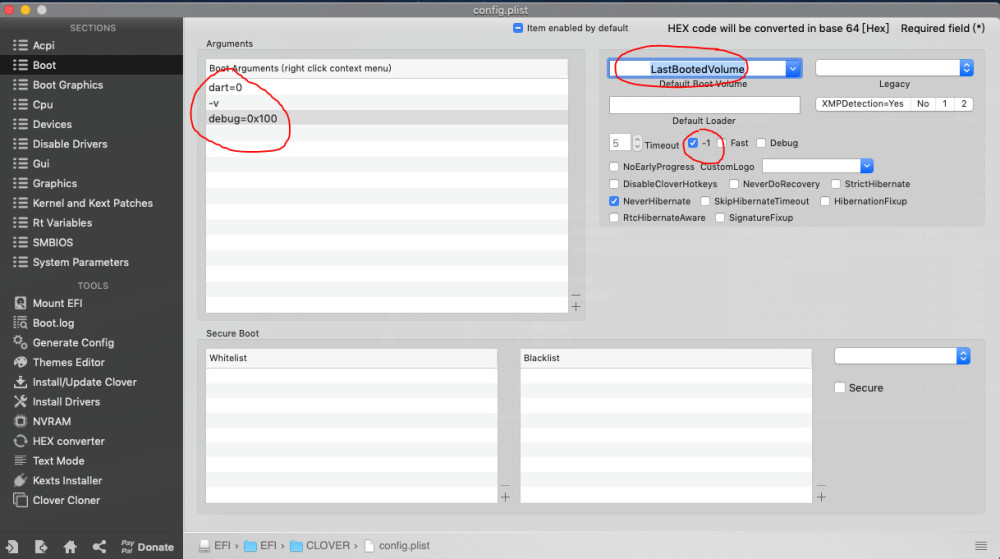Image resolution: width=1000 pixels, height=559 pixels.
Task: Select XMPDetection No segment
Action: [923, 104]
